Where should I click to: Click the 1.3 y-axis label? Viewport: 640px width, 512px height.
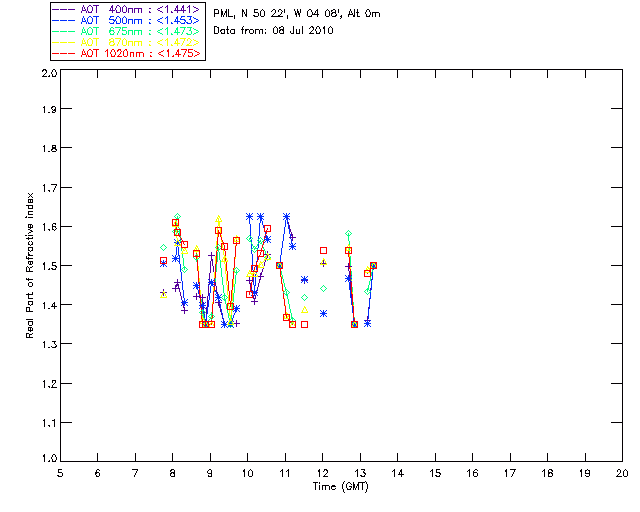49,344
